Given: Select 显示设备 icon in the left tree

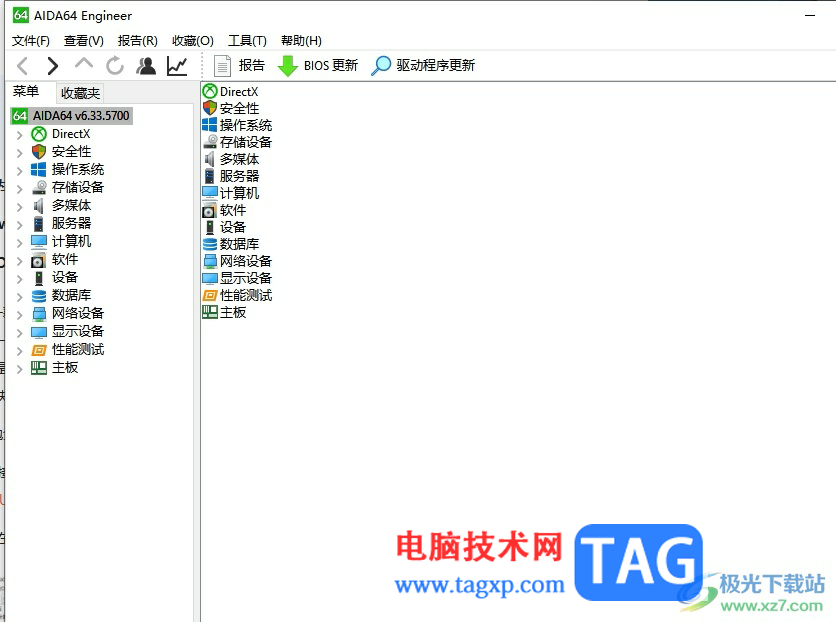Looking at the screenshot, I should click(x=39, y=332).
